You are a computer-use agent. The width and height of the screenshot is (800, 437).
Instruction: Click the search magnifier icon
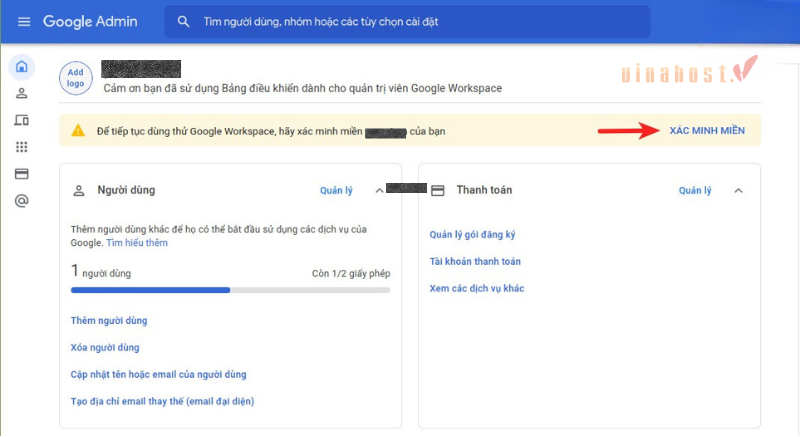click(183, 21)
